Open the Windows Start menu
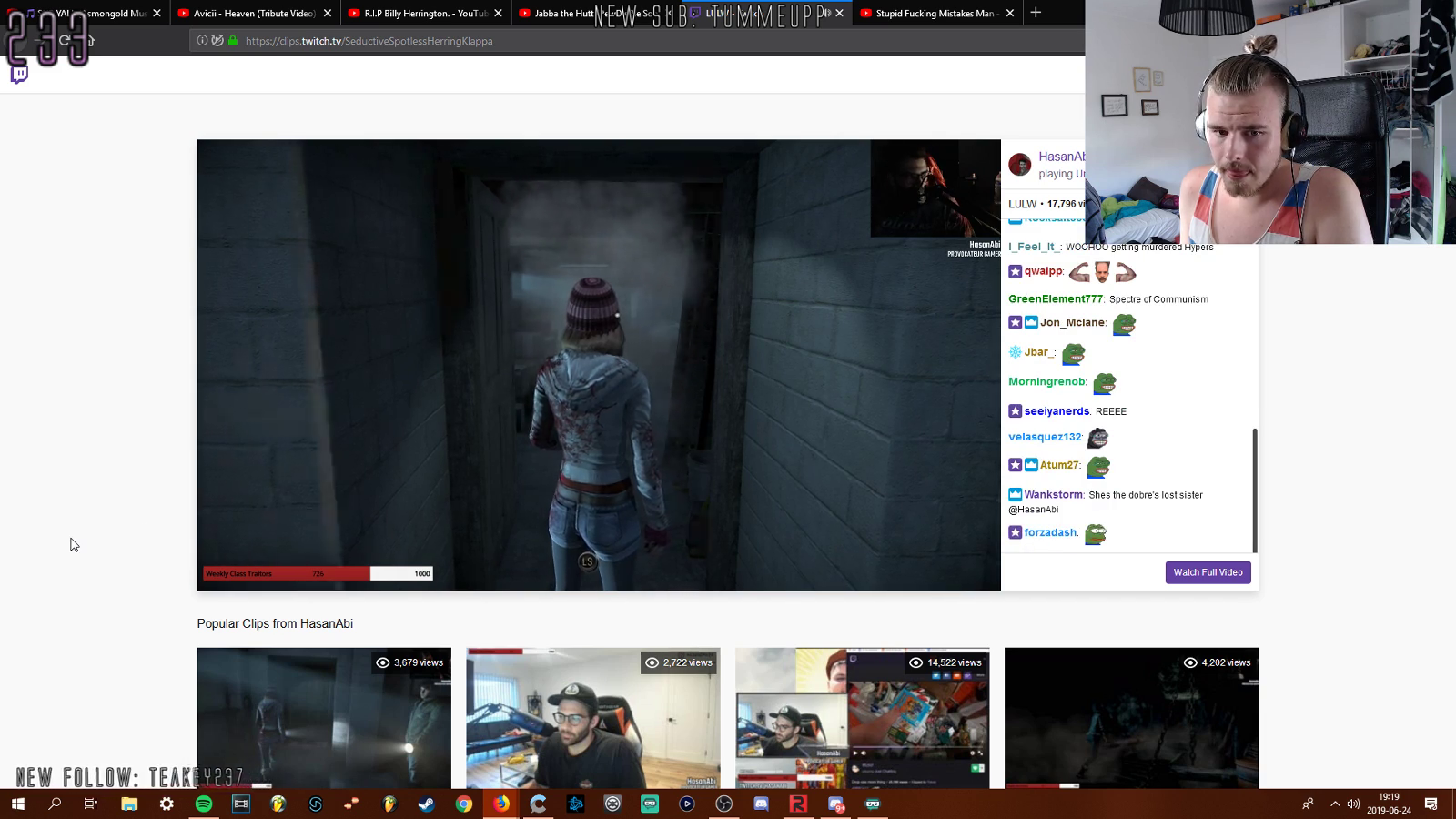Screen dimensions: 1456x819 pos(17,804)
